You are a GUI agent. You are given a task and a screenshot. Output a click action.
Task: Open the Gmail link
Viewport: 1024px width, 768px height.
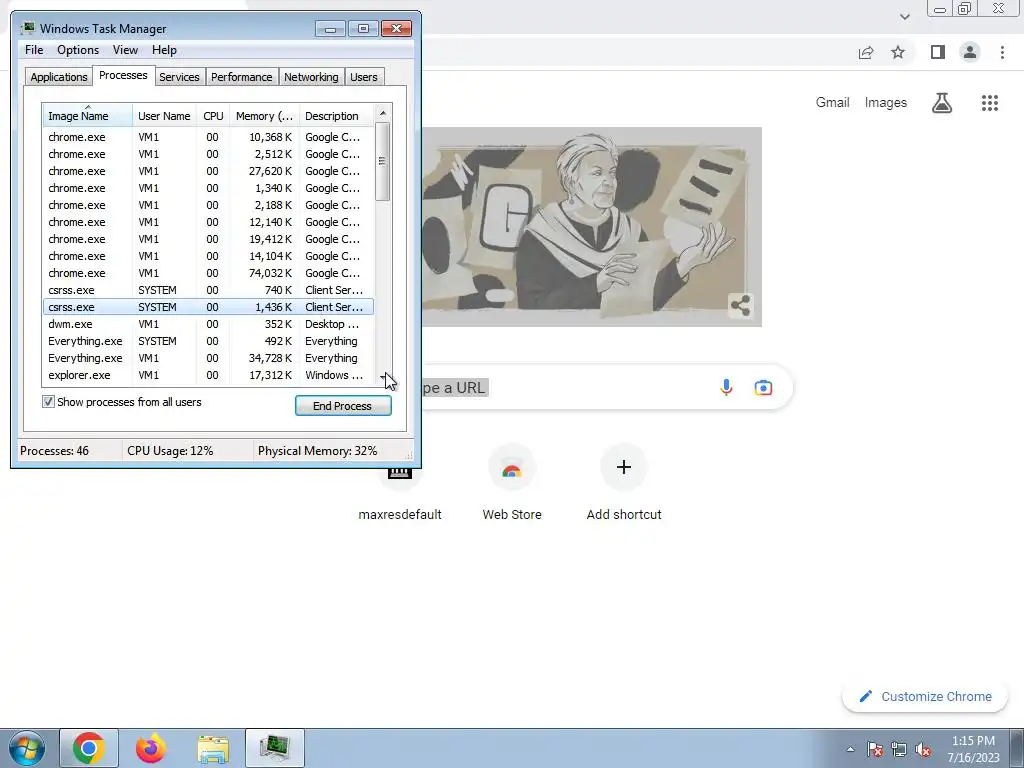pyautogui.click(x=832, y=103)
